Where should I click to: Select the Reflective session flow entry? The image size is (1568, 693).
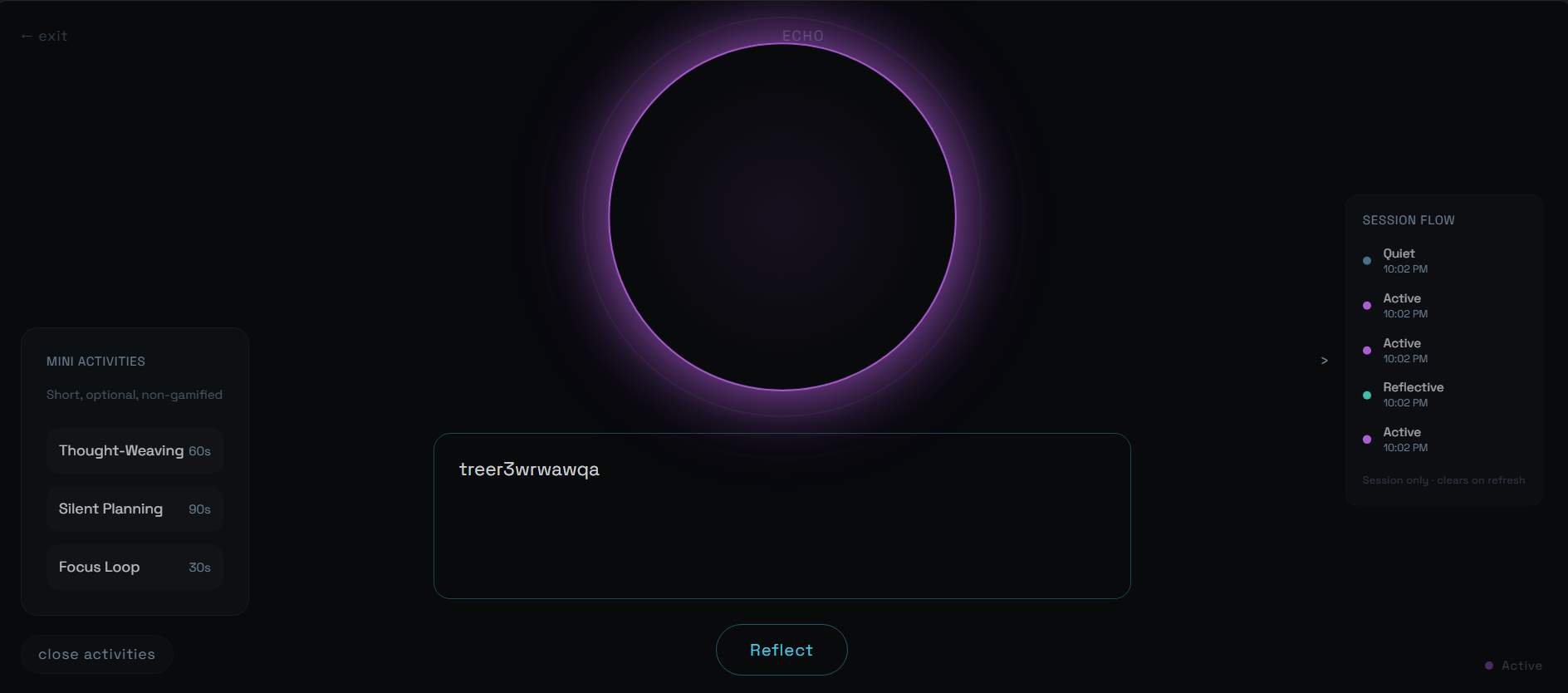pos(1444,395)
